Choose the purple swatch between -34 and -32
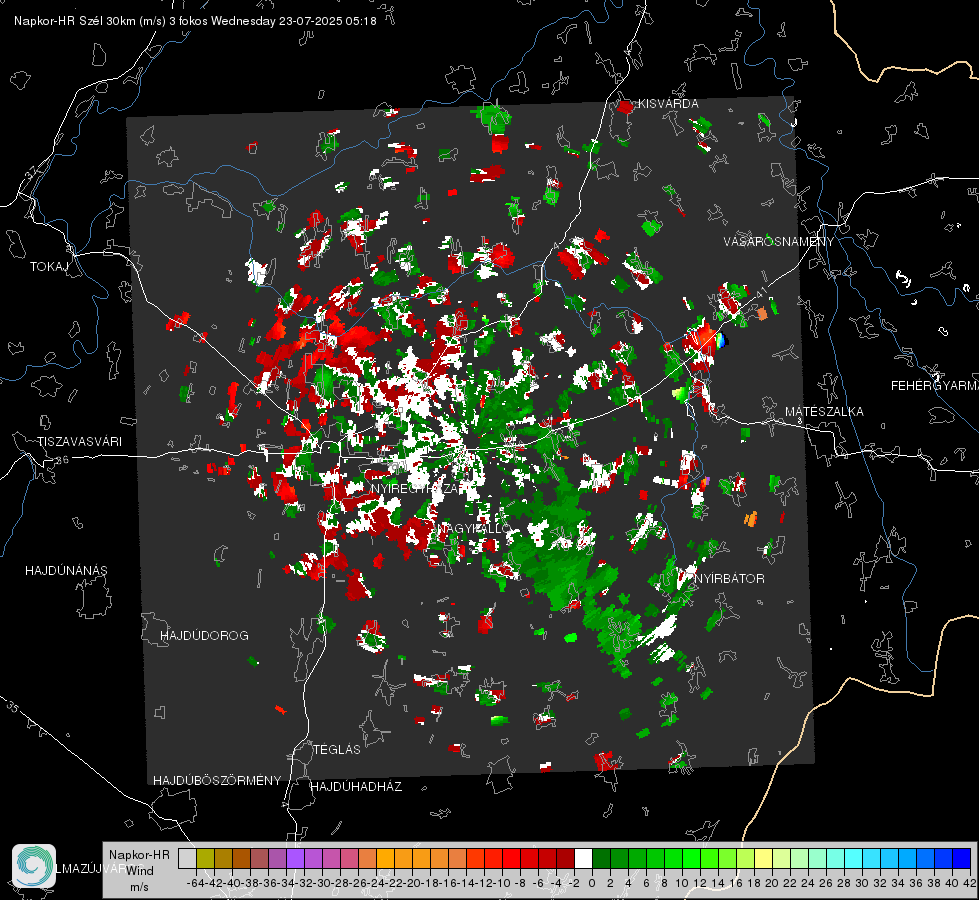This screenshot has width=979, height=900. [x=295, y=859]
